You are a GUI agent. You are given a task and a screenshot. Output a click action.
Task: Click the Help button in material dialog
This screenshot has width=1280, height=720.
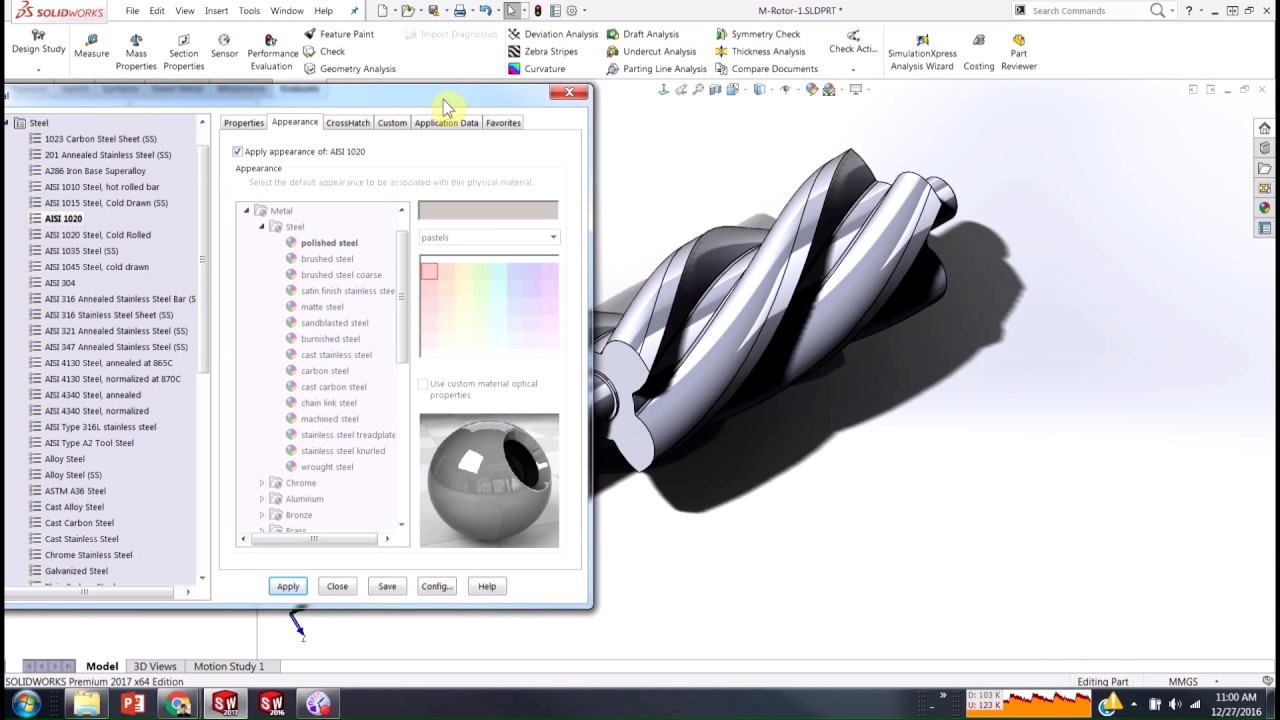[487, 586]
